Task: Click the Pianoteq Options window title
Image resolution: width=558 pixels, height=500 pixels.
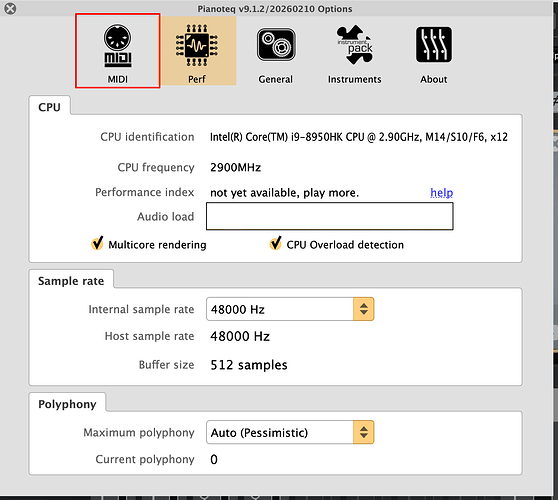Action: 275,9
